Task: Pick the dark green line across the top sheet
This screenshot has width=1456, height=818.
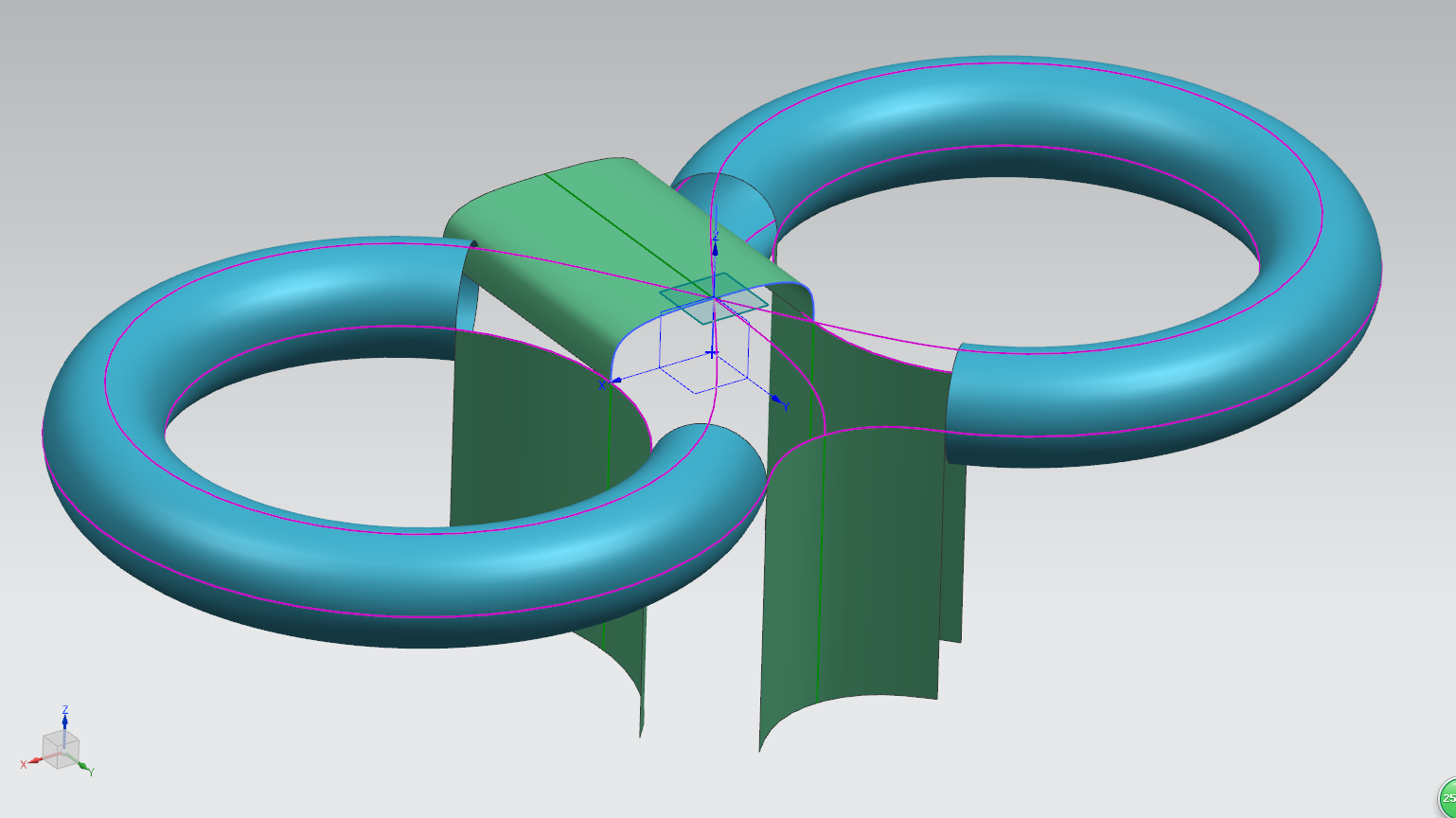Action: coord(630,235)
